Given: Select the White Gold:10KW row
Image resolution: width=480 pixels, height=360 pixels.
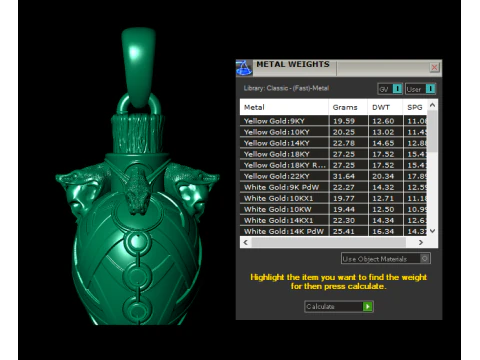Looking at the screenshot, I should pyautogui.click(x=333, y=209).
